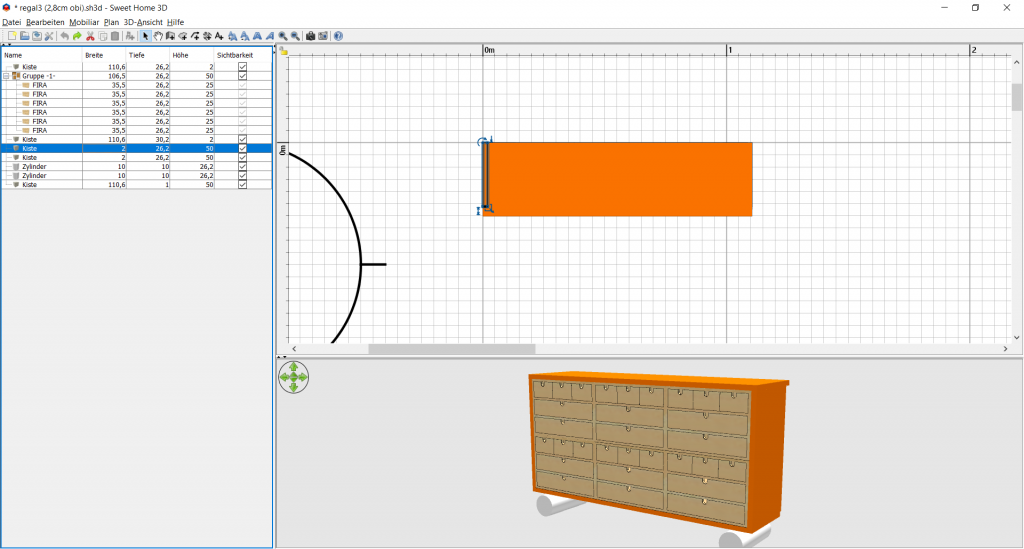Click the Sichtbarkeit column header
This screenshot has width=1024, height=549.
click(234, 55)
